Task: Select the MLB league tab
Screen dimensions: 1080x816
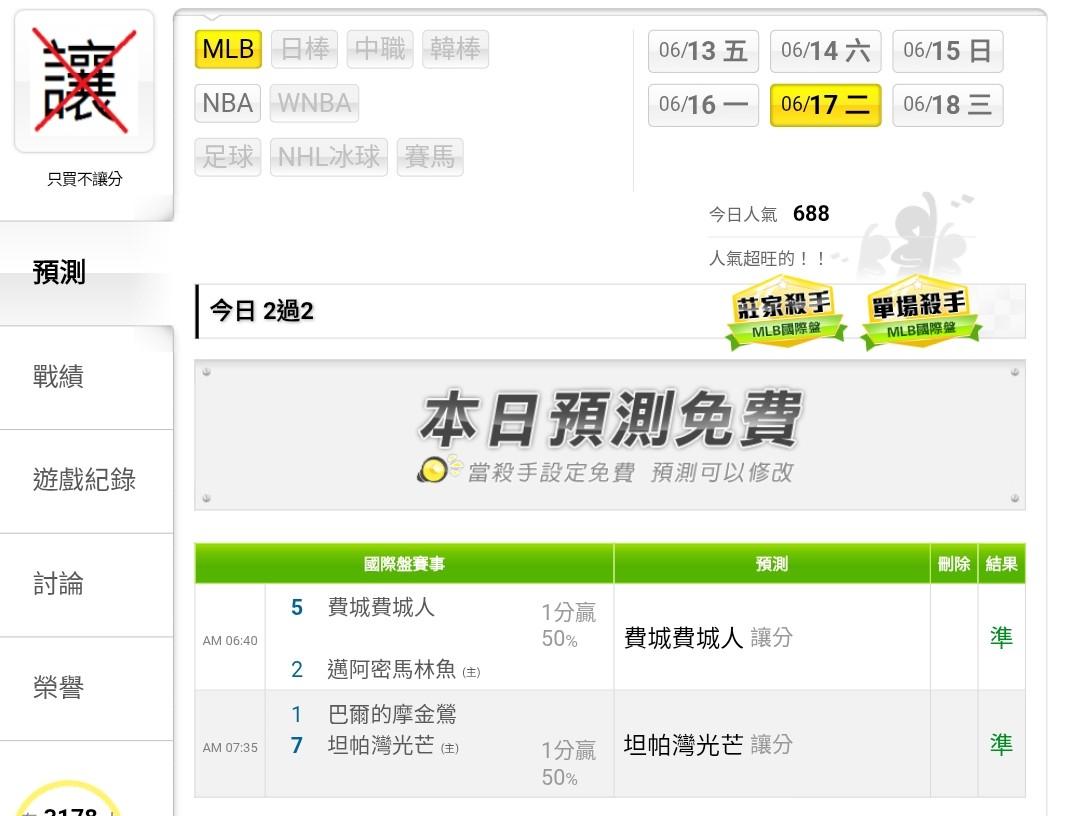Action: click(228, 49)
